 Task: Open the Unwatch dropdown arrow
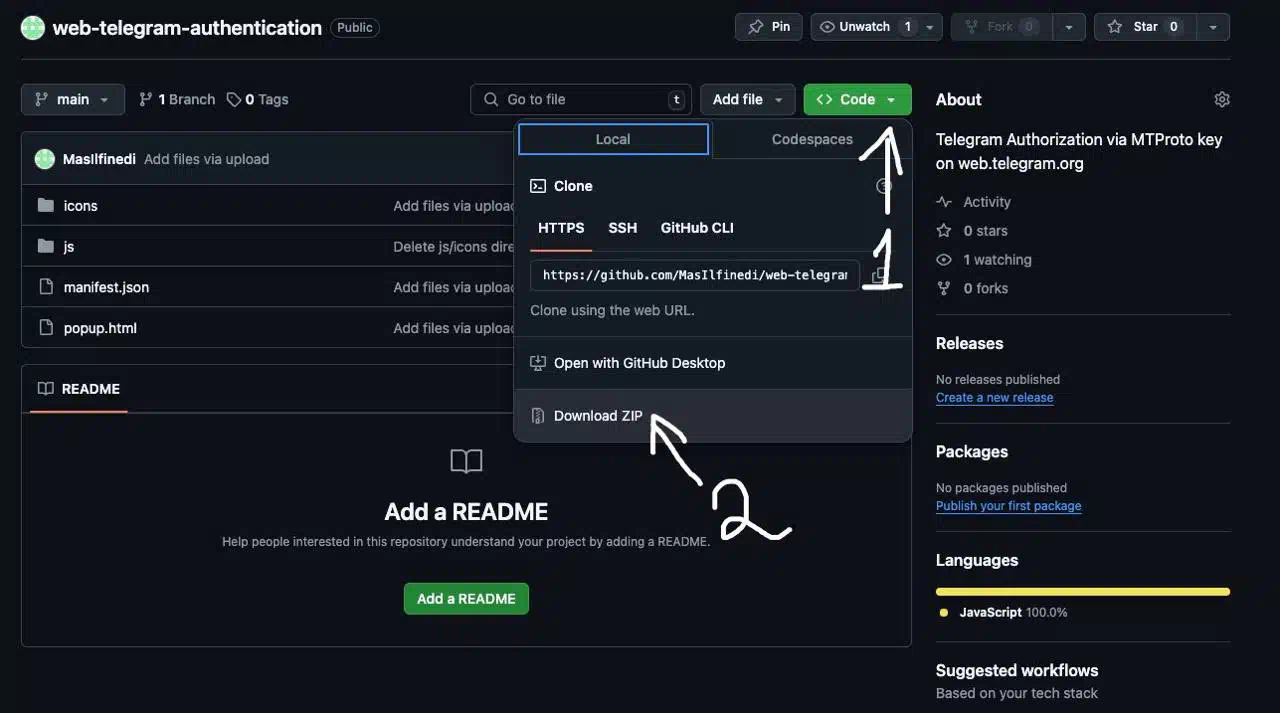pos(931,27)
